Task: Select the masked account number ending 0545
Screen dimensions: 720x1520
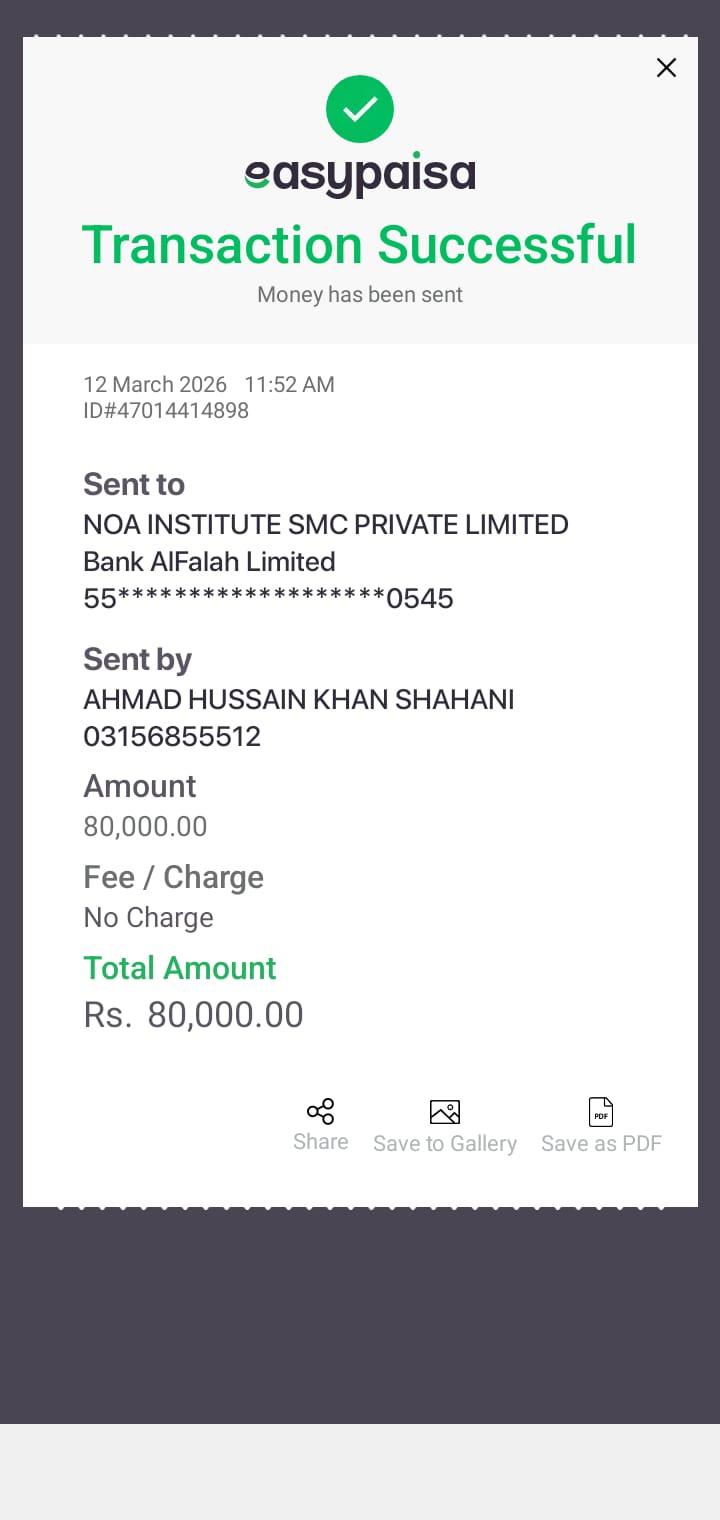Action: [x=268, y=598]
